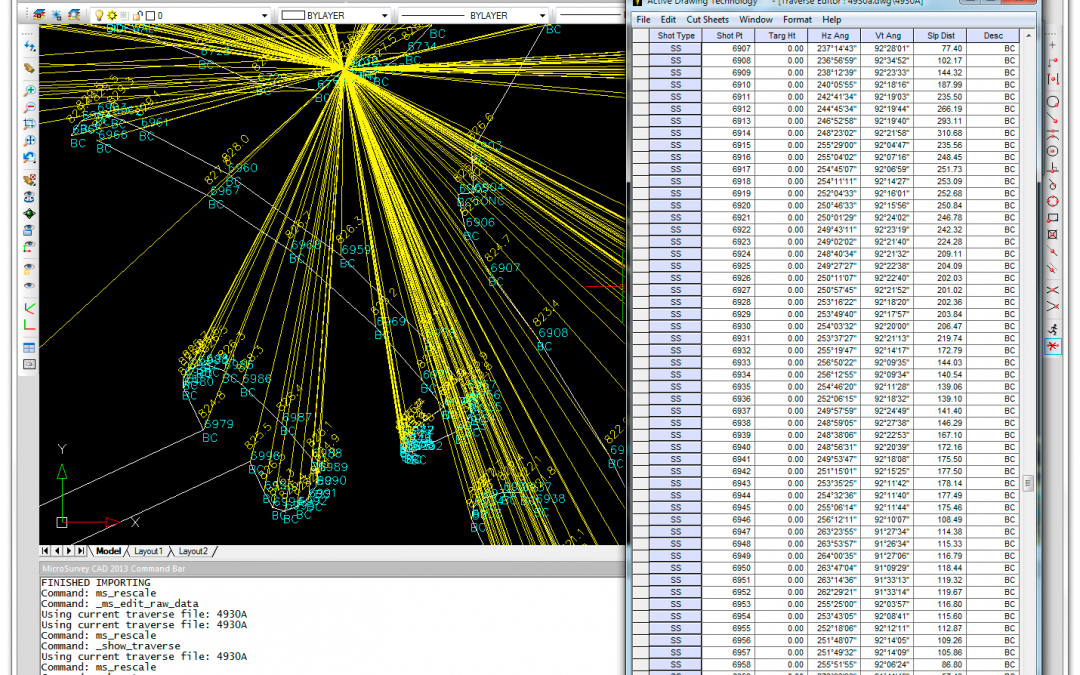Click the Zoom In magnifier icon
Viewport: 1080px width, 675px height.
coord(29,90)
